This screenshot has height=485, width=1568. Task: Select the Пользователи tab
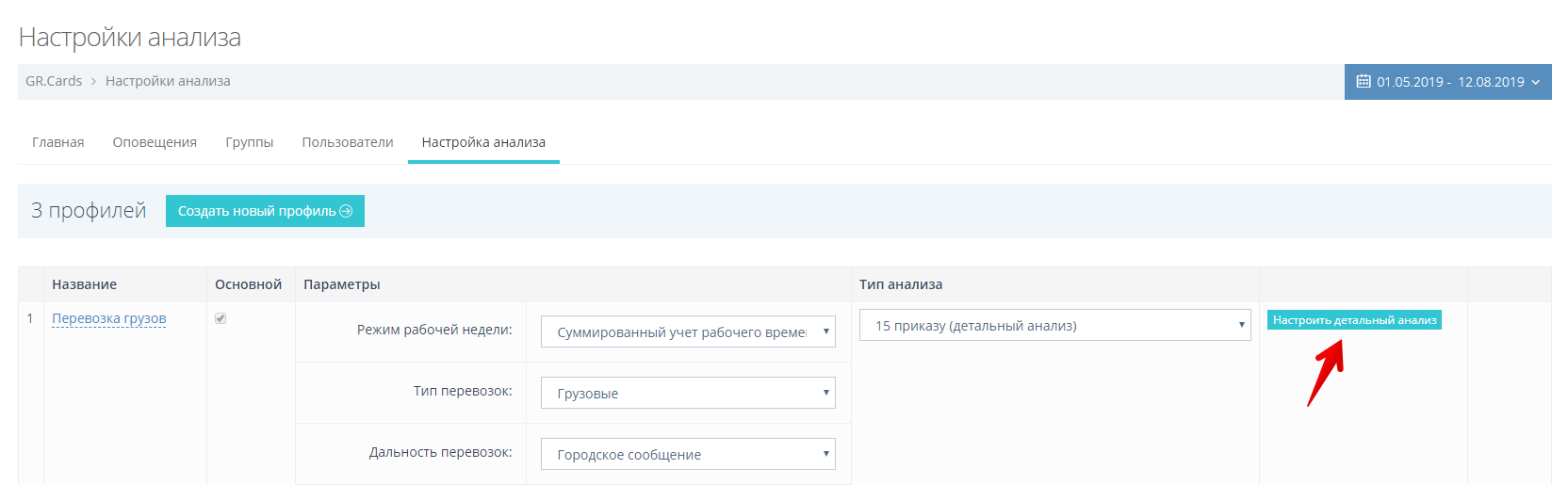348,142
